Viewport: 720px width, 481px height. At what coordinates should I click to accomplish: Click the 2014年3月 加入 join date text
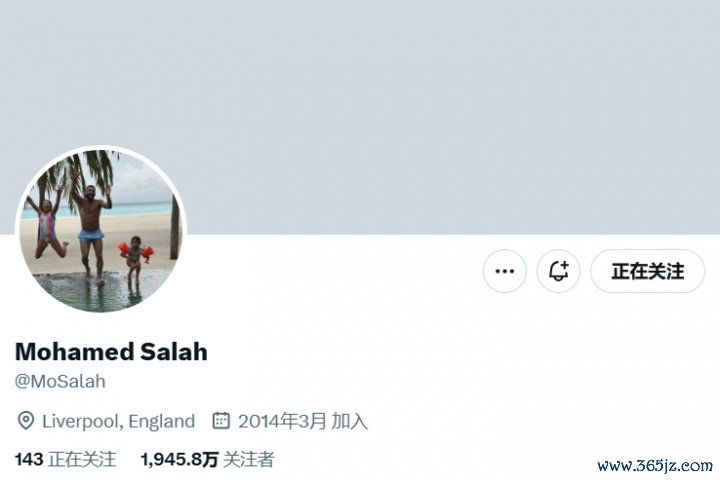(x=303, y=421)
